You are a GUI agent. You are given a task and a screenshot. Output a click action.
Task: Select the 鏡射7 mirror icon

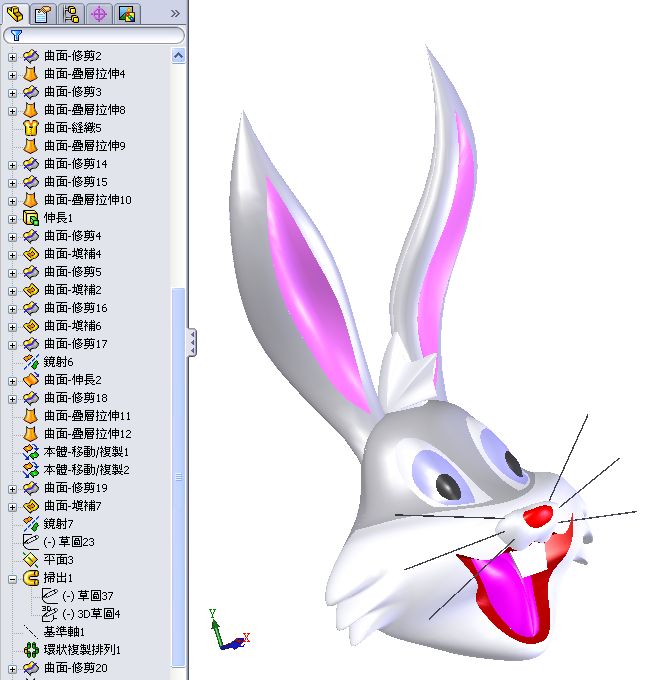click(31, 524)
